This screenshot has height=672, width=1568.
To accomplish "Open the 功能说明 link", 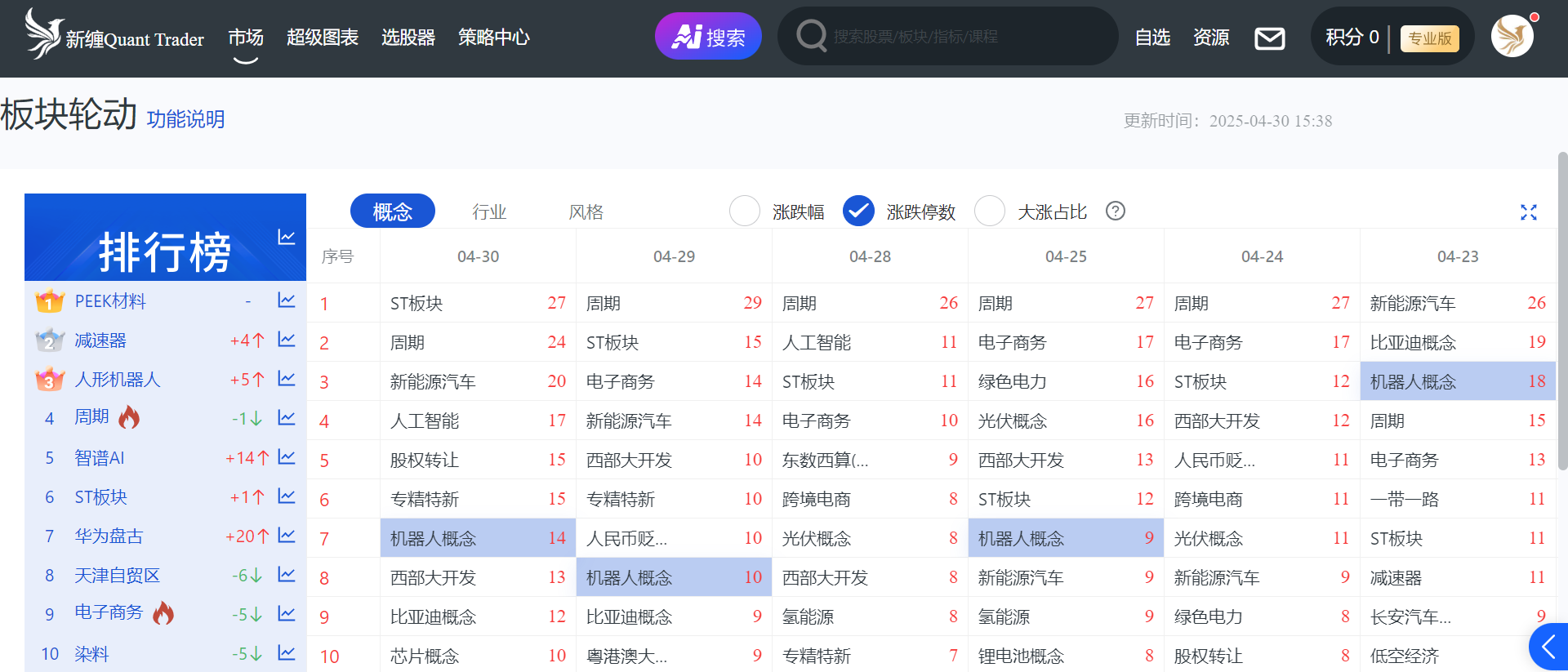I will coord(185,119).
